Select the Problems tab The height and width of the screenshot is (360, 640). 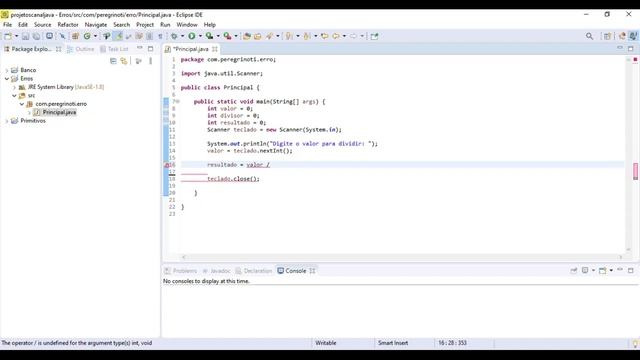pyautogui.click(x=181, y=271)
